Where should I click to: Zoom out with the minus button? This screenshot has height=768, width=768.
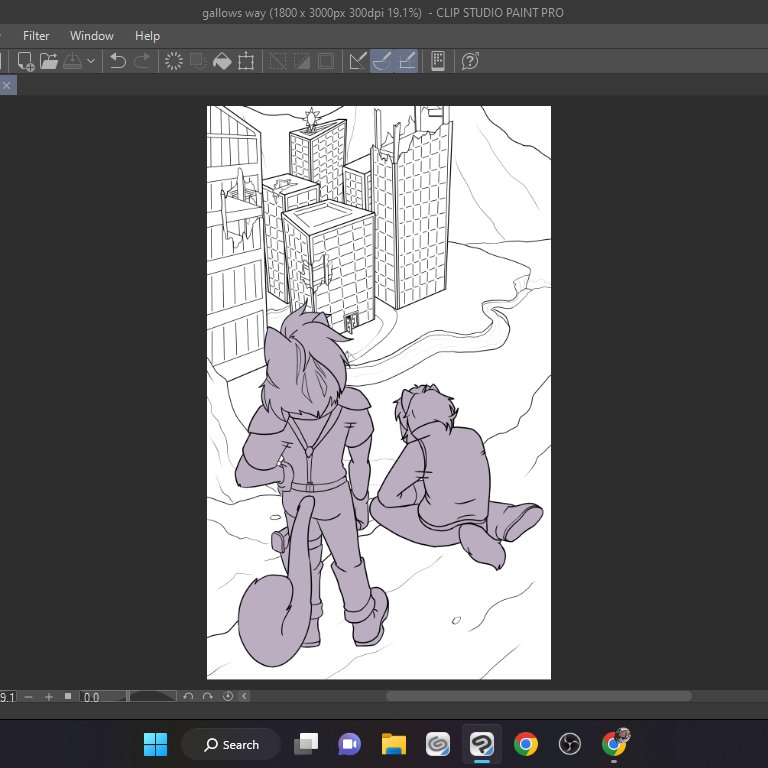tap(28, 696)
